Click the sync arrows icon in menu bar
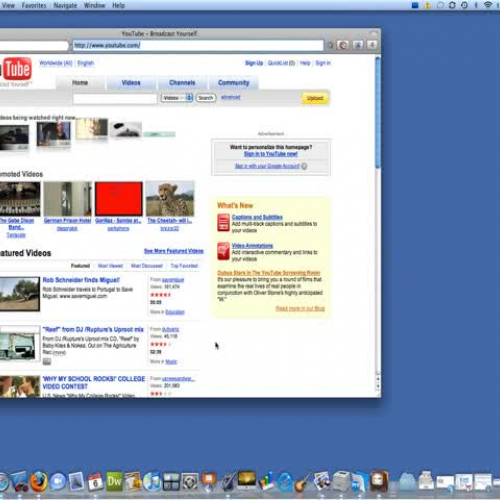Viewport: 500px width, 500px height. (x=452, y=5)
